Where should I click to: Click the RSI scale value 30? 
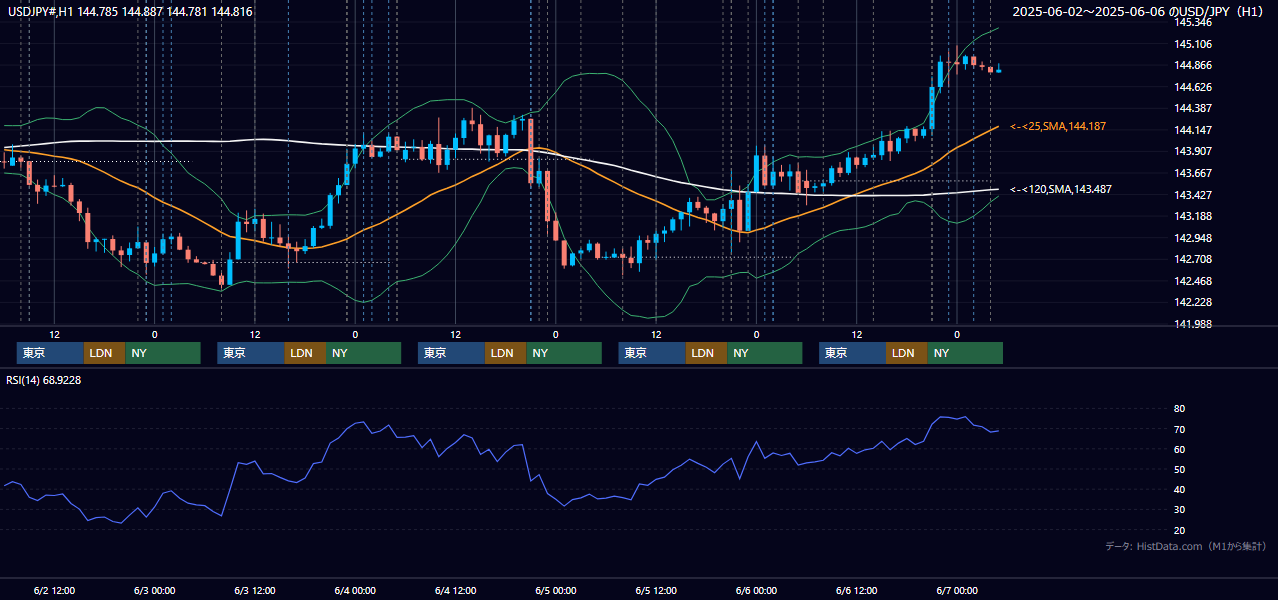coord(1180,510)
